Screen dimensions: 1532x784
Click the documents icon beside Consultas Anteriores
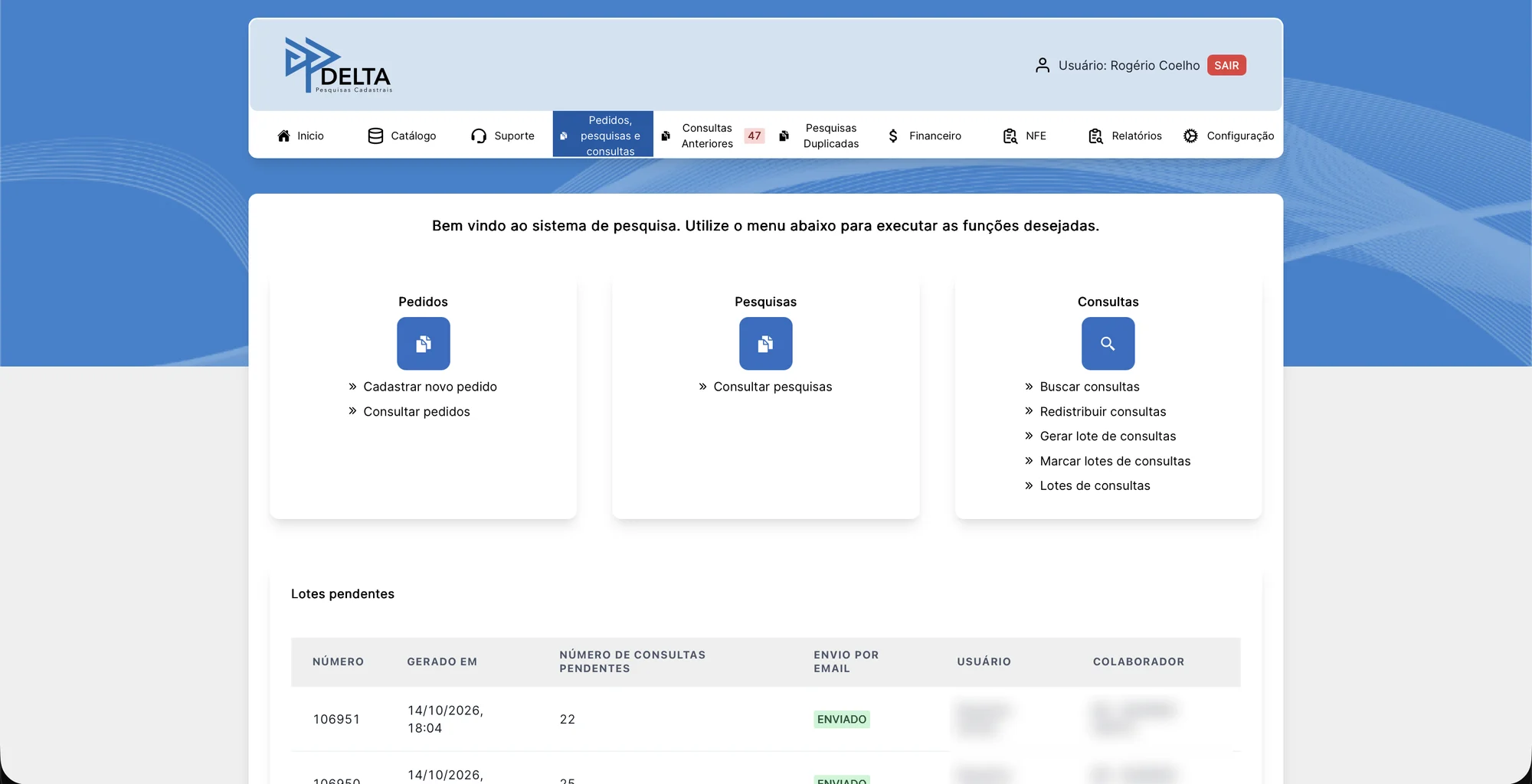coord(666,136)
